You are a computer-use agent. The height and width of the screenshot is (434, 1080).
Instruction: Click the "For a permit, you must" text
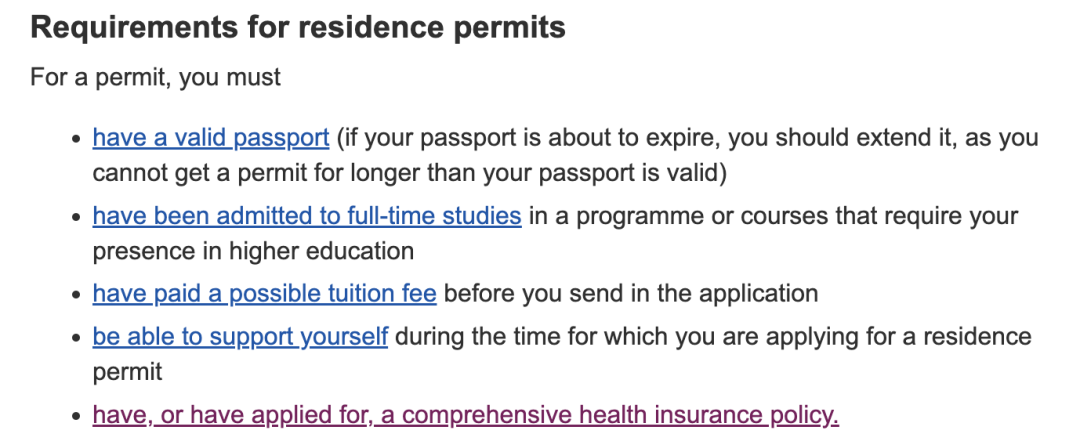[156, 76]
